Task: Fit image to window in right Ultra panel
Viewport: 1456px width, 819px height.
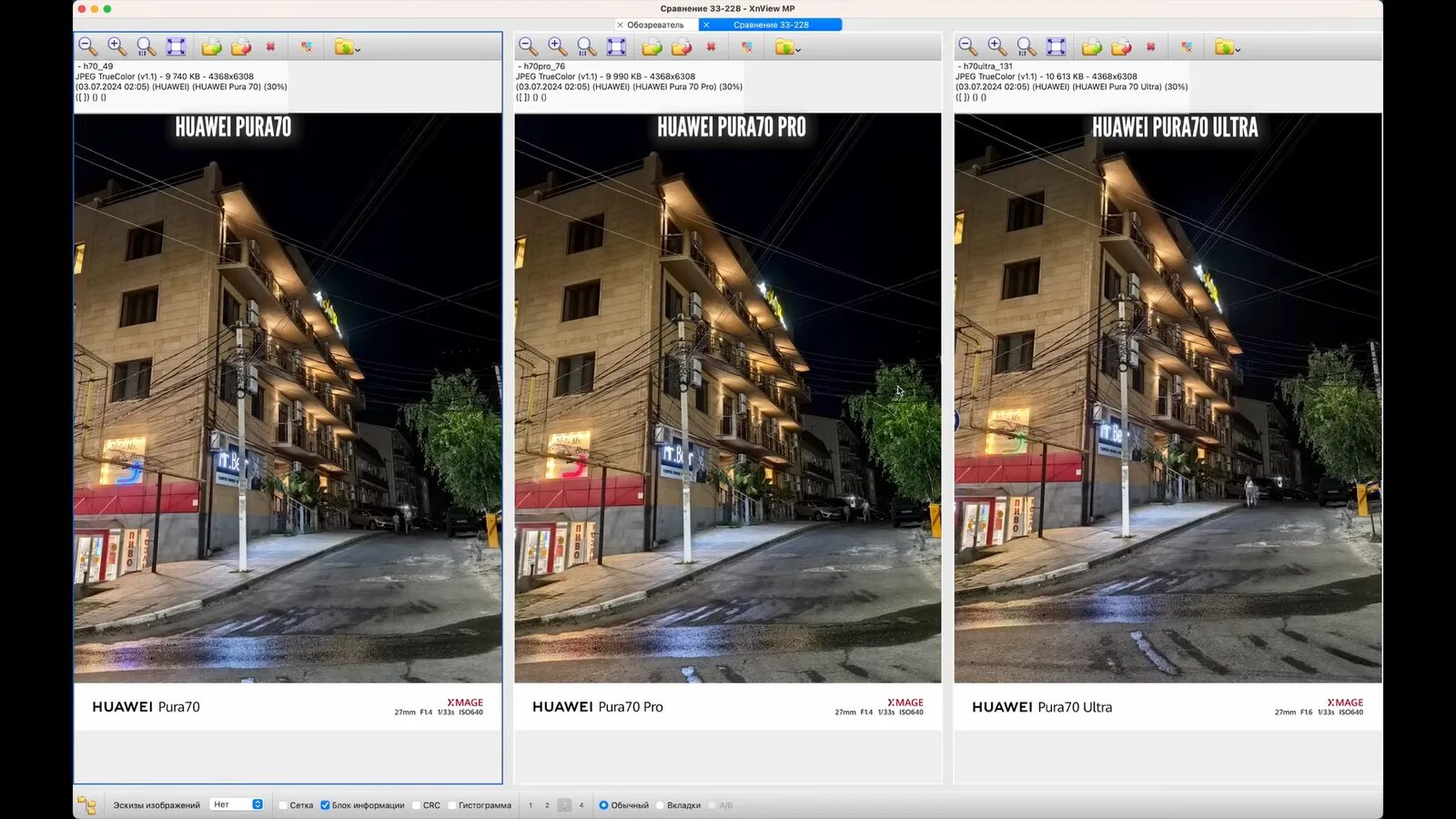Action: (1057, 46)
